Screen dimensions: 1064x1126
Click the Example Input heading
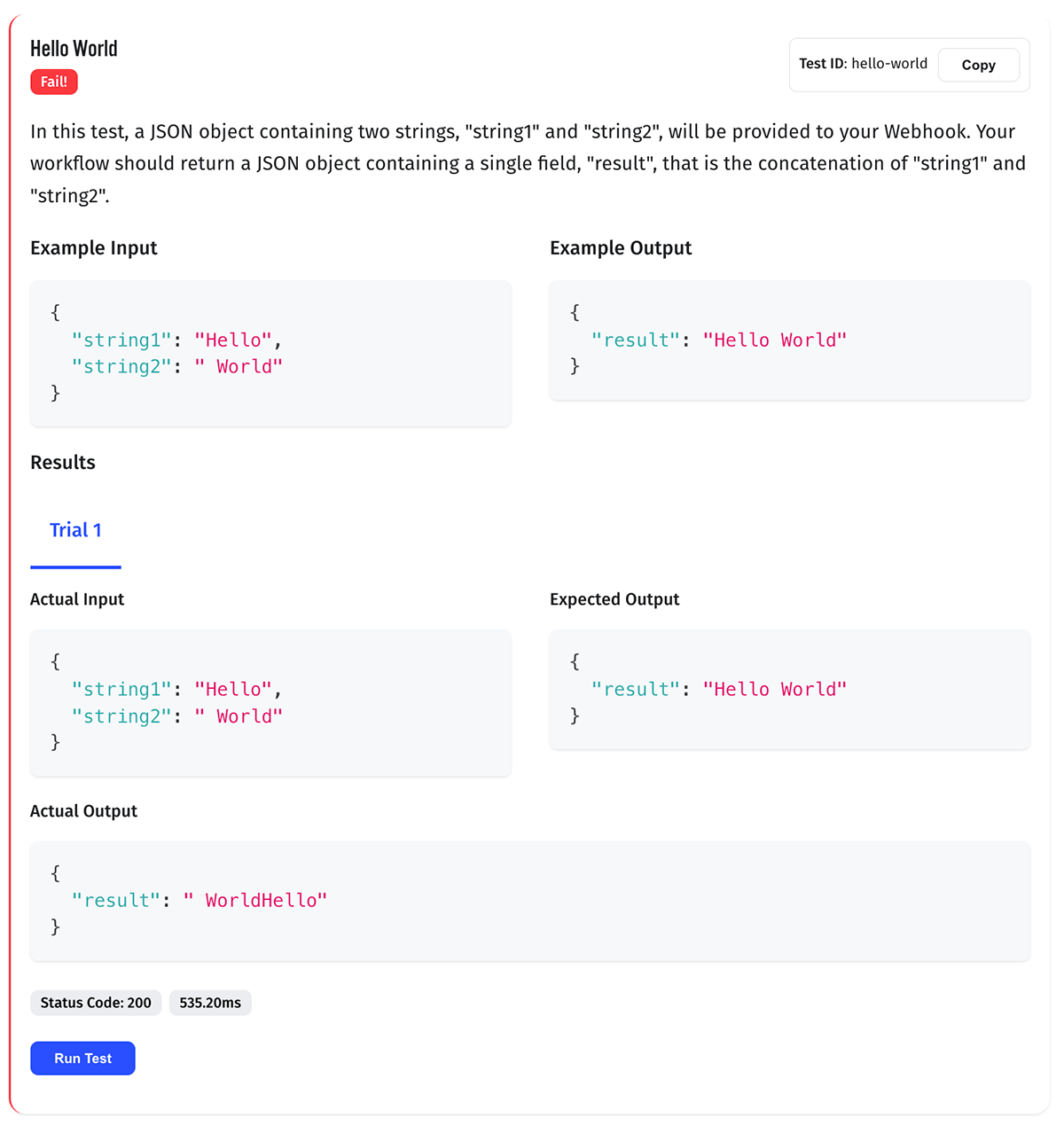click(x=94, y=248)
